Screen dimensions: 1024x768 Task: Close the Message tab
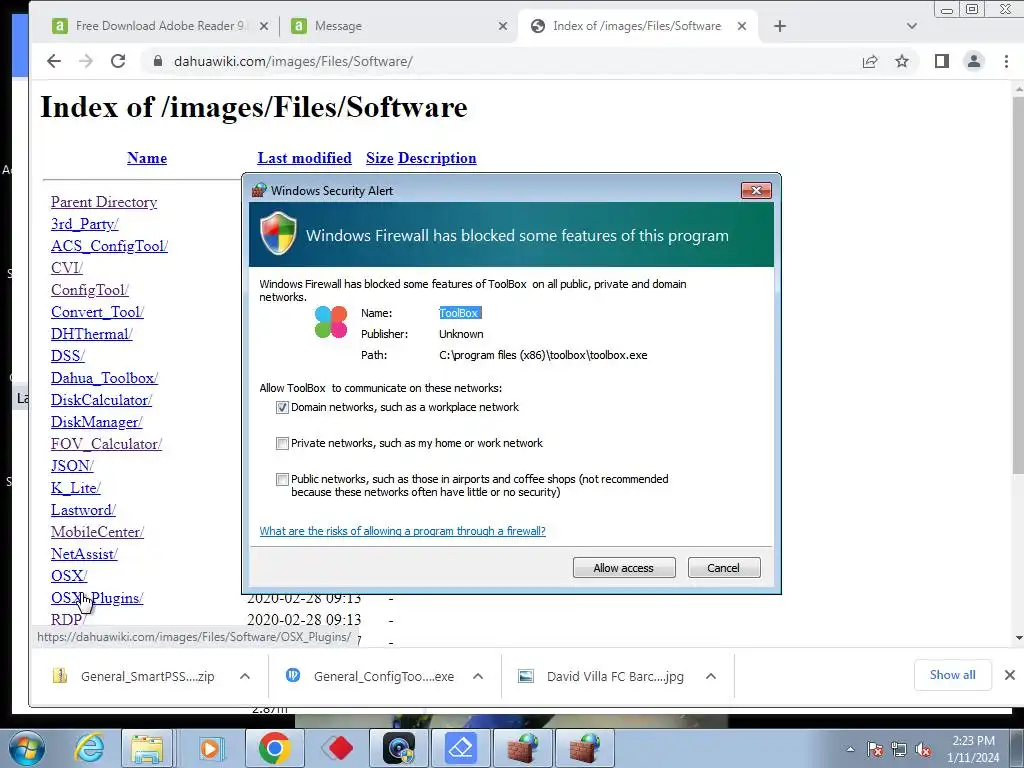click(503, 26)
